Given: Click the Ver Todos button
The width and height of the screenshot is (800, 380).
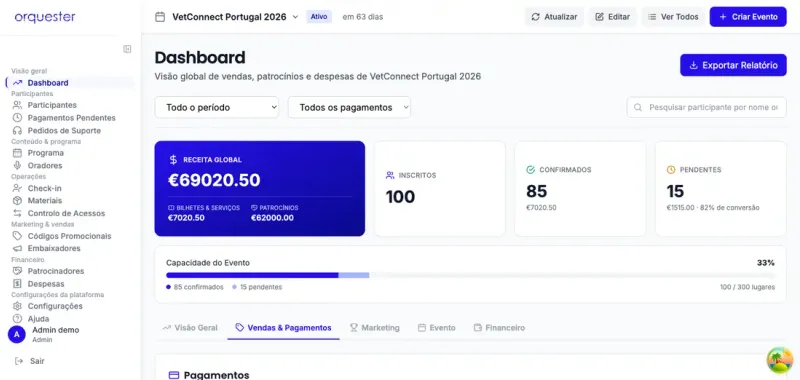Looking at the screenshot, I should (x=673, y=17).
